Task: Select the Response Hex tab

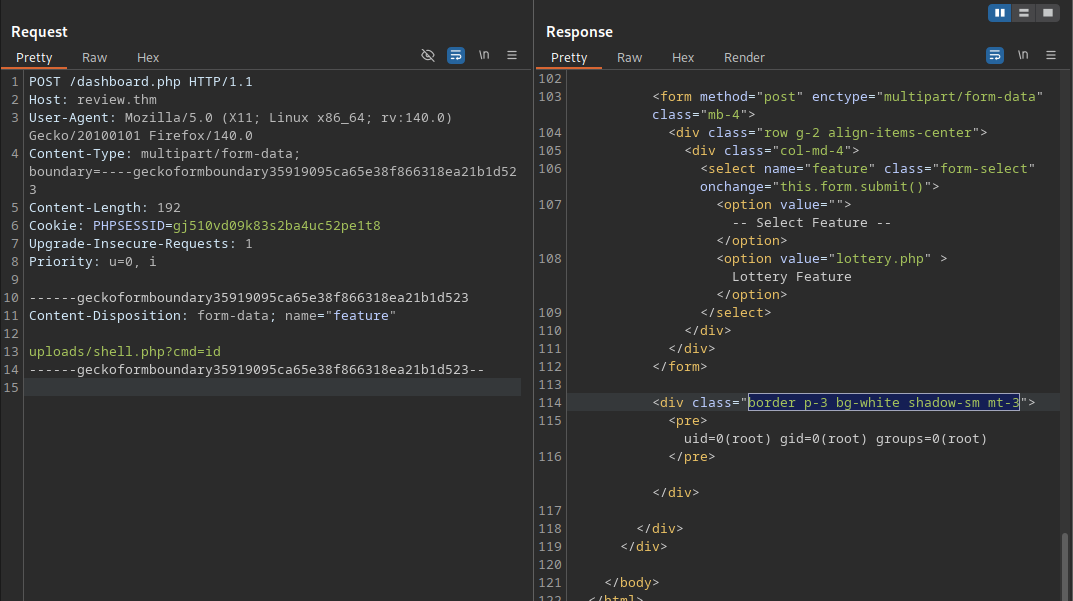Action: (683, 57)
